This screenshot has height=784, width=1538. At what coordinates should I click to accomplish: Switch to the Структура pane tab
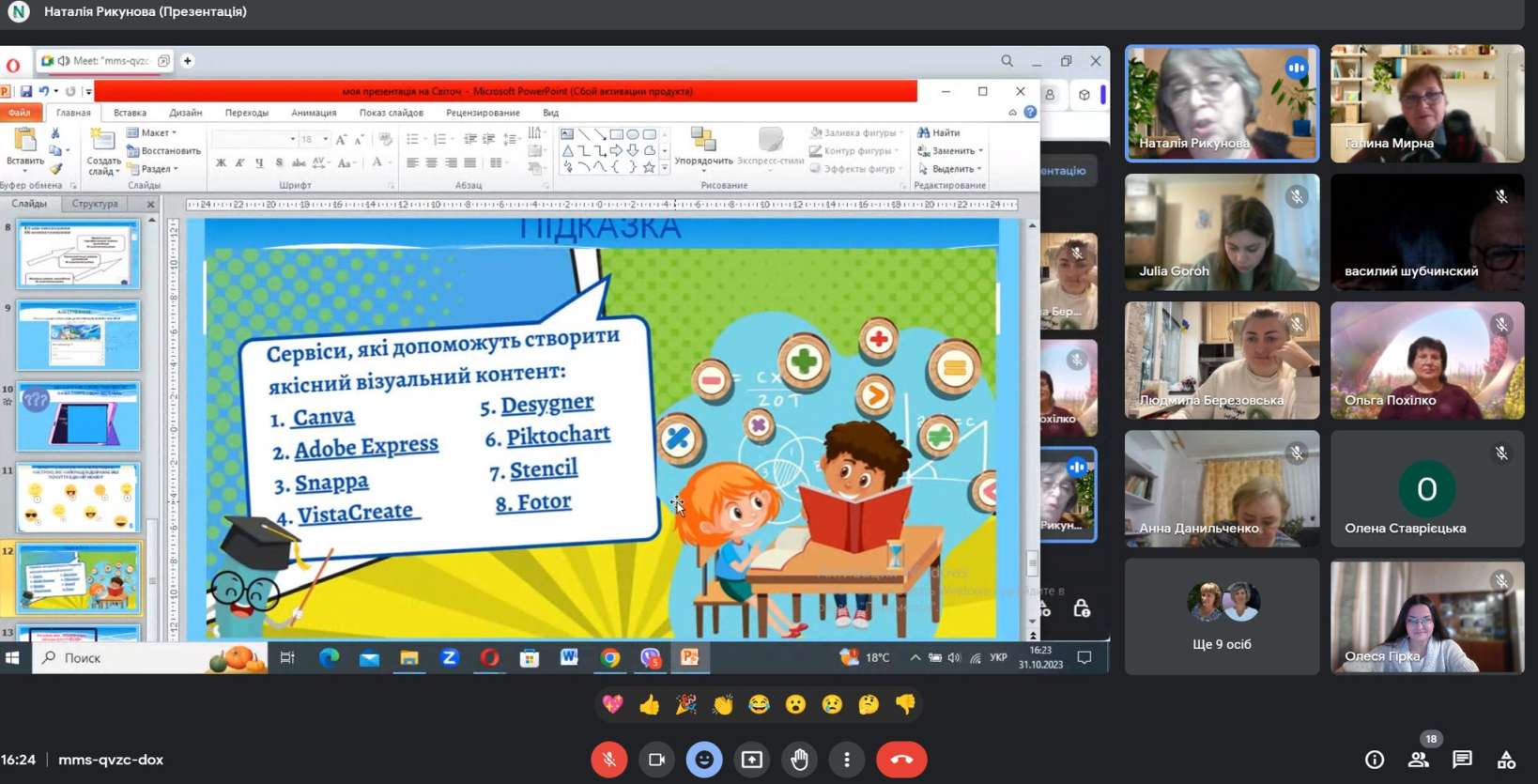95,204
